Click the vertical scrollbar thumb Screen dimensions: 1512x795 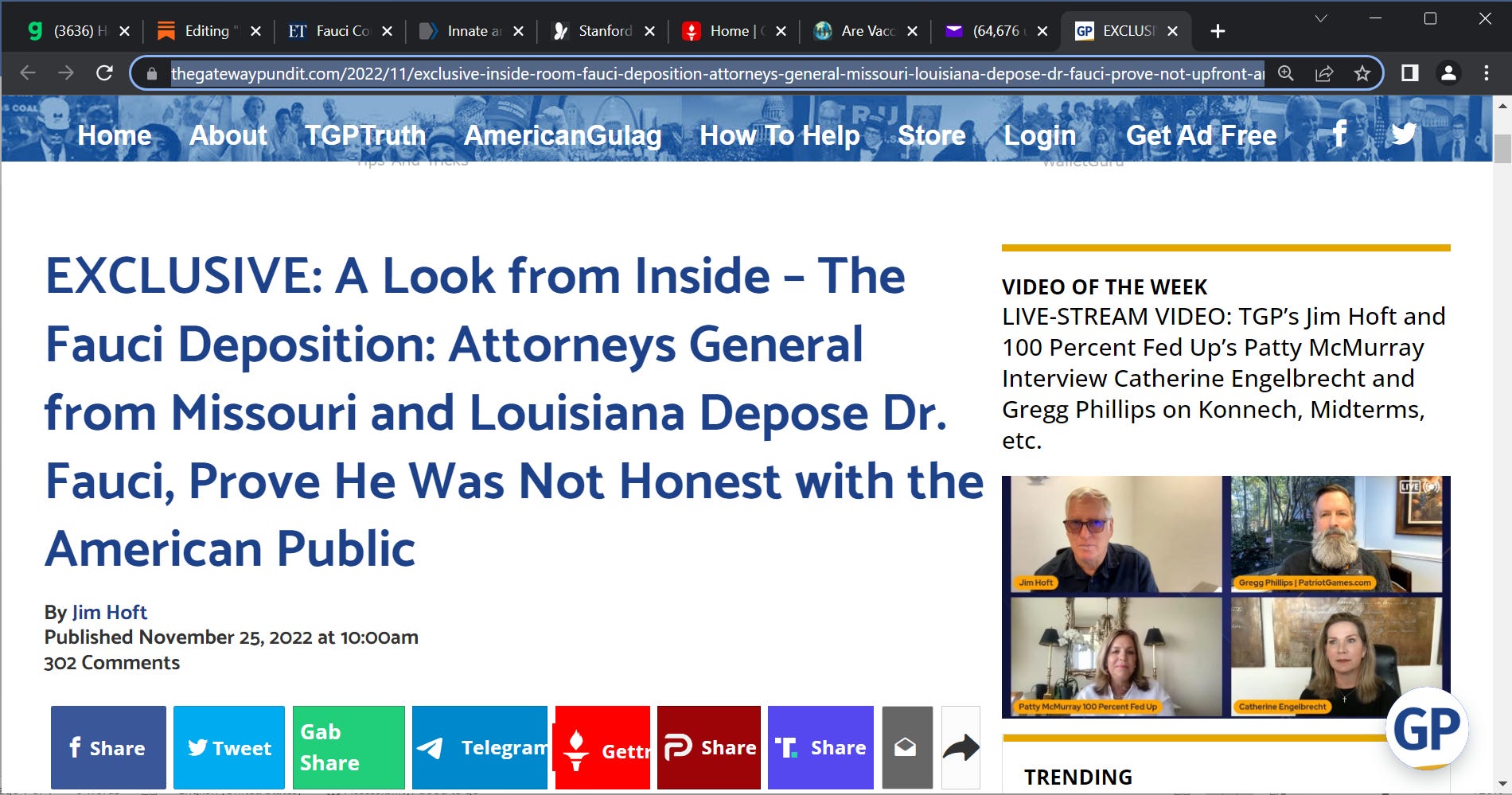[1502, 149]
